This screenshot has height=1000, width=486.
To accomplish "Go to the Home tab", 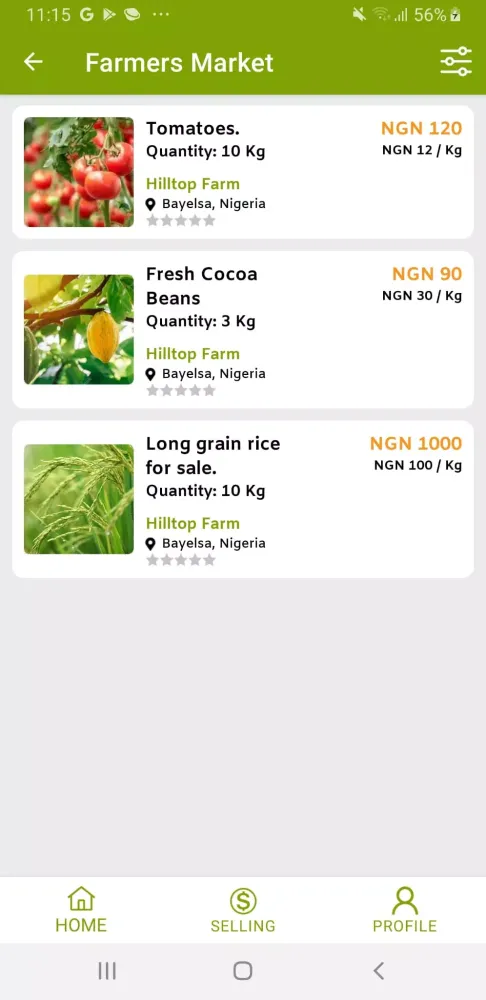I will [x=81, y=910].
